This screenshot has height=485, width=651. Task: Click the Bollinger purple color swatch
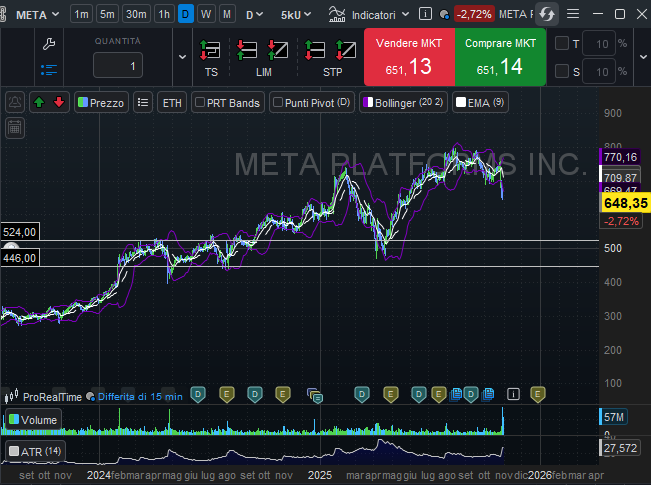(367, 102)
